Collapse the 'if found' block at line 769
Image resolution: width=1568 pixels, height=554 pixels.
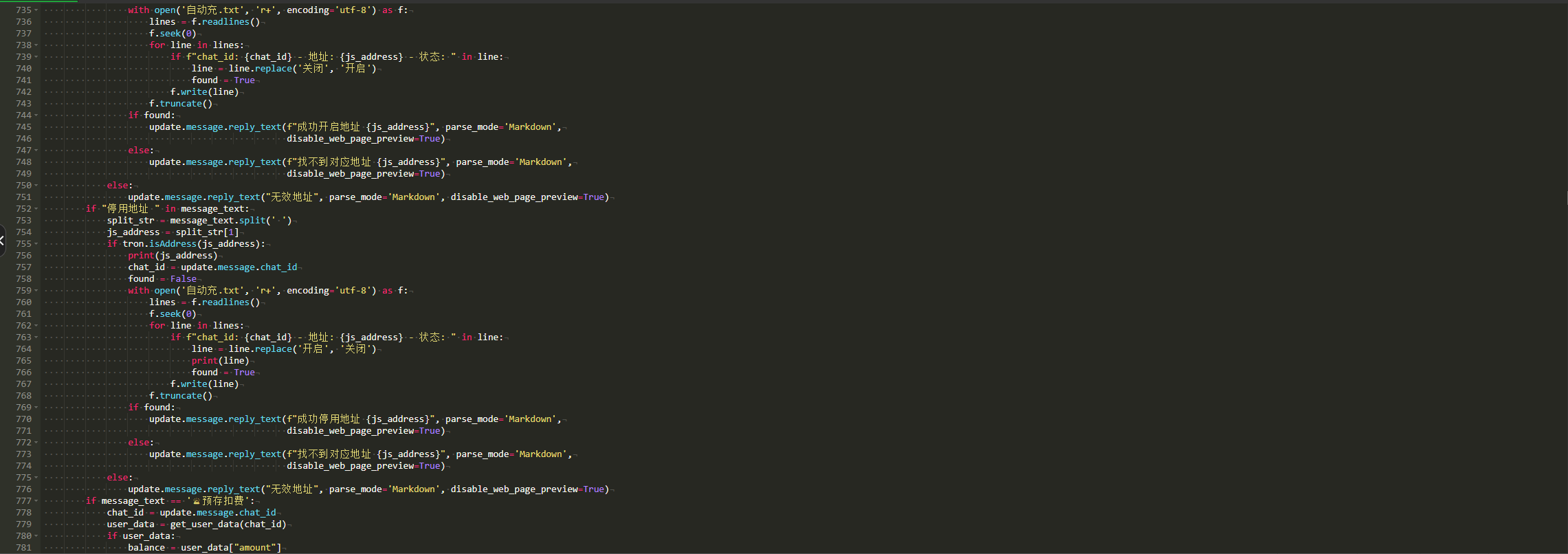coord(36,408)
